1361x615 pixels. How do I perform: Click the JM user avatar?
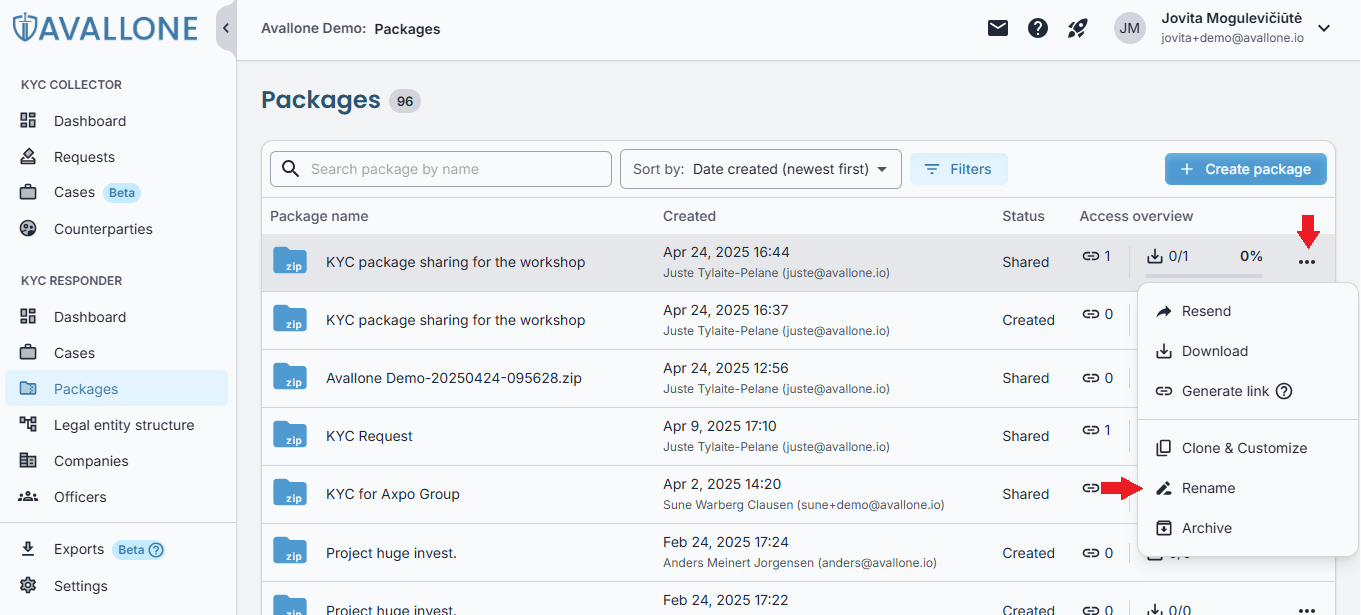[1130, 28]
